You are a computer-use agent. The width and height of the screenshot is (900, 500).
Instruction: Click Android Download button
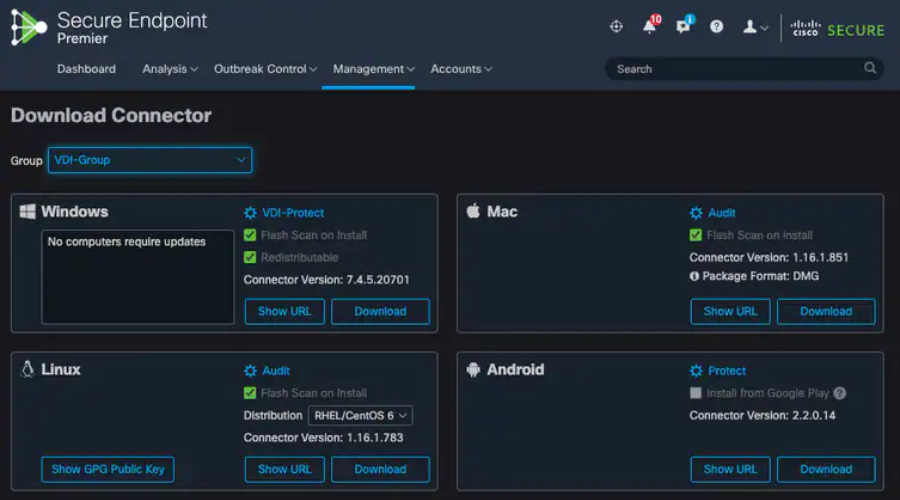tap(826, 469)
